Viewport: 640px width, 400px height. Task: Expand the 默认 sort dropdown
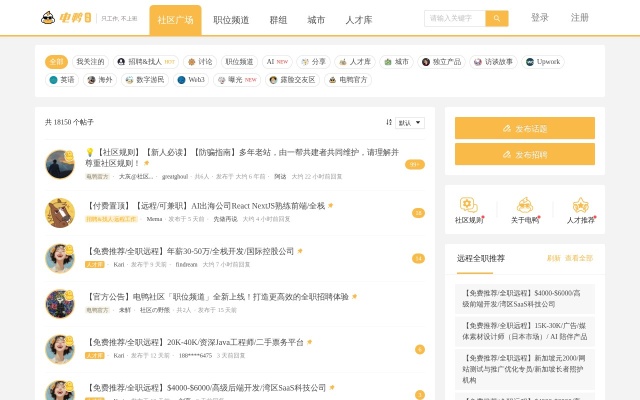(x=410, y=123)
